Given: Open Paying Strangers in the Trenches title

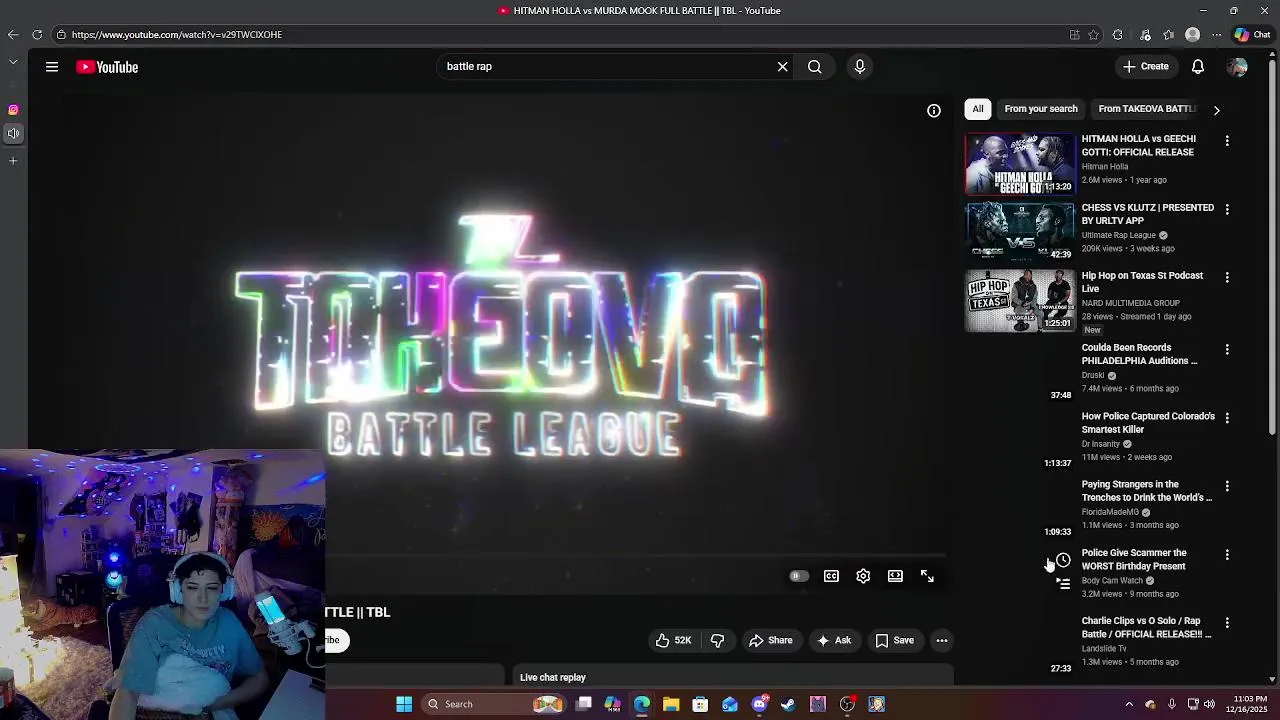Looking at the screenshot, I should 1146,491.
